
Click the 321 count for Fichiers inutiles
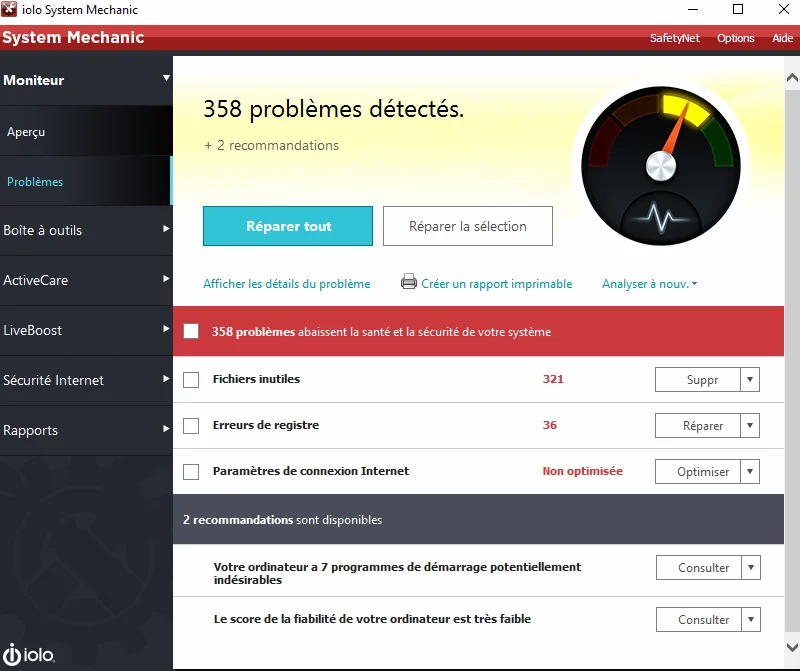(x=553, y=379)
